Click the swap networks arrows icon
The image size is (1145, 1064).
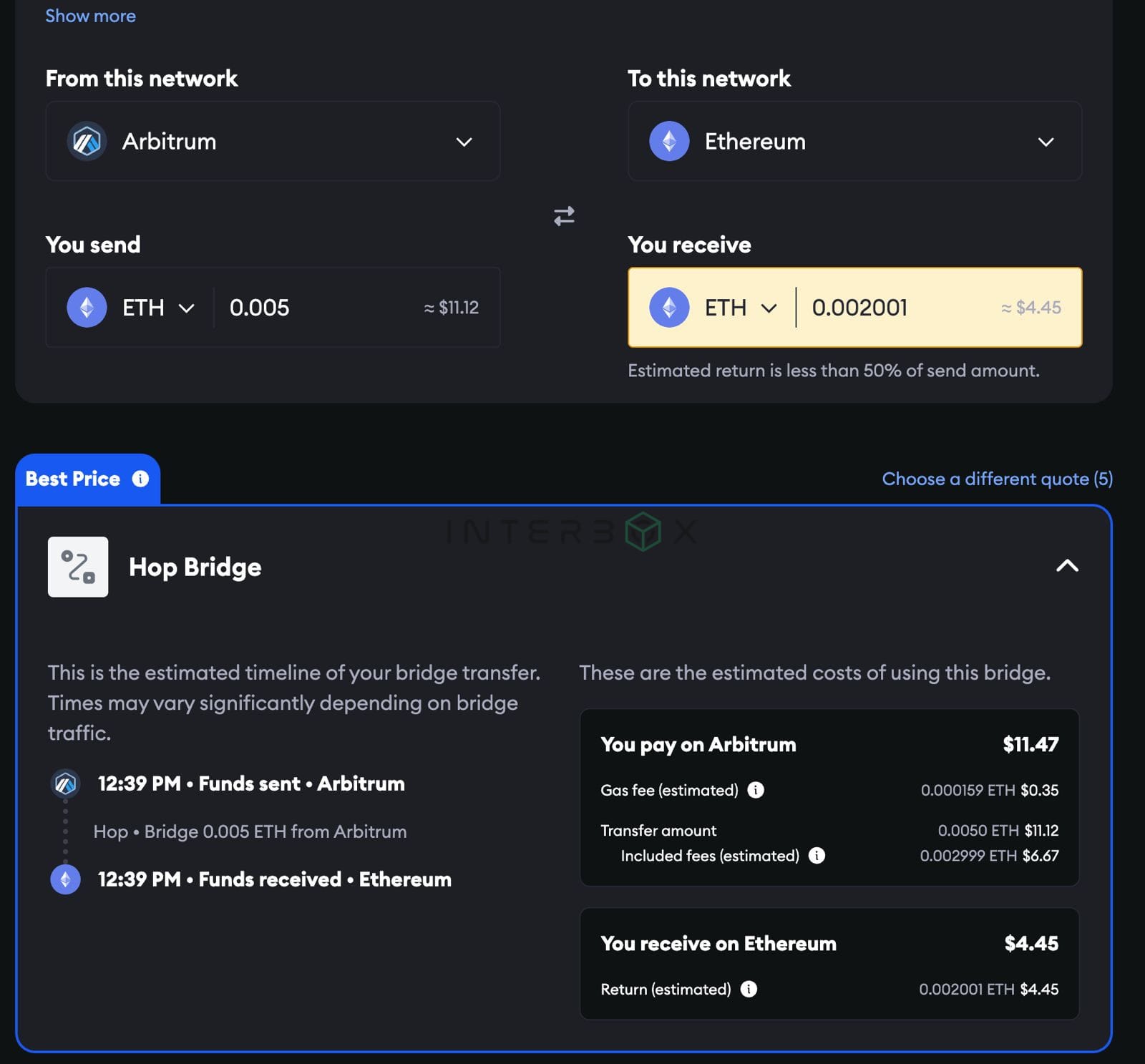pyautogui.click(x=564, y=215)
